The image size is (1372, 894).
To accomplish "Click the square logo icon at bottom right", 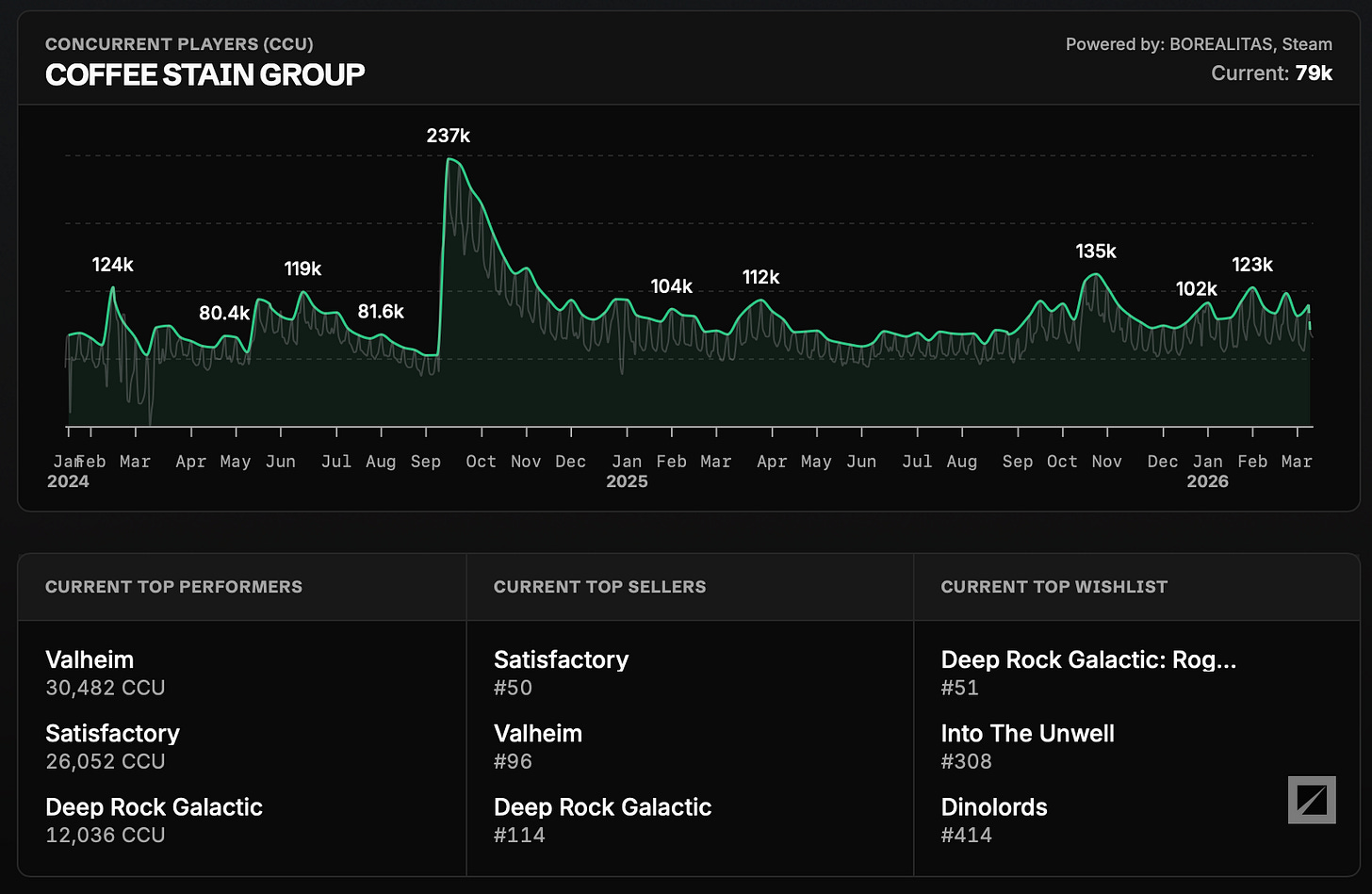I will 1312,800.
